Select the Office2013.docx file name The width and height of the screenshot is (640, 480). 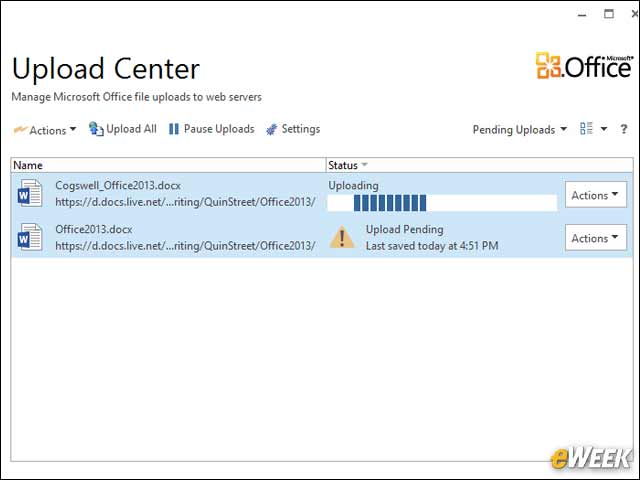coord(94,229)
